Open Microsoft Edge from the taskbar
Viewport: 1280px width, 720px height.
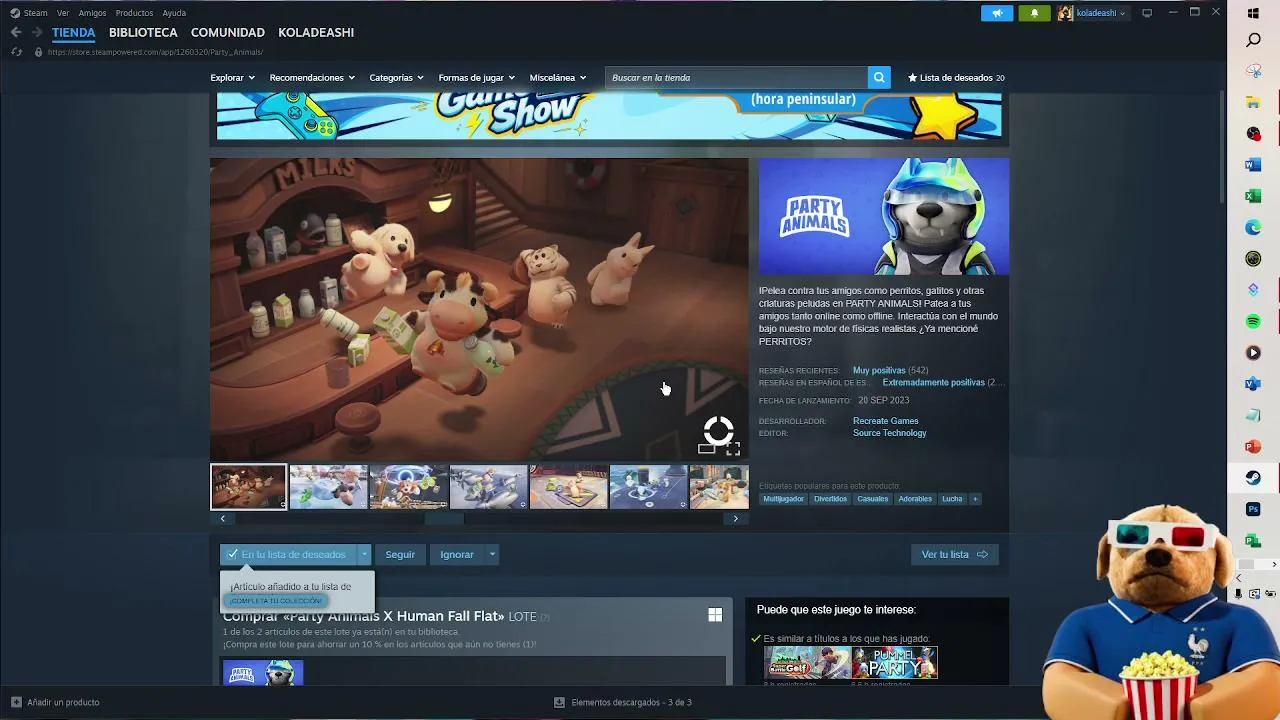coord(1253,228)
